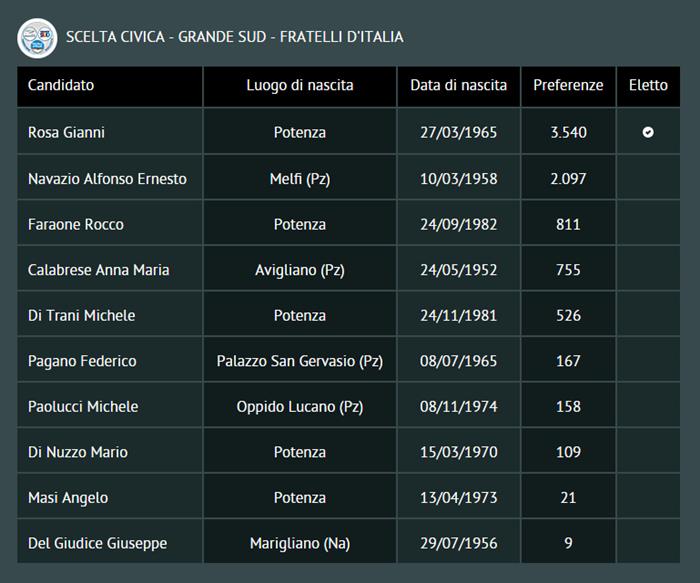Click the party logo icon
Image resolution: width=700 pixels, height=583 pixels.
pyautogui.click(x=37, y=38)
